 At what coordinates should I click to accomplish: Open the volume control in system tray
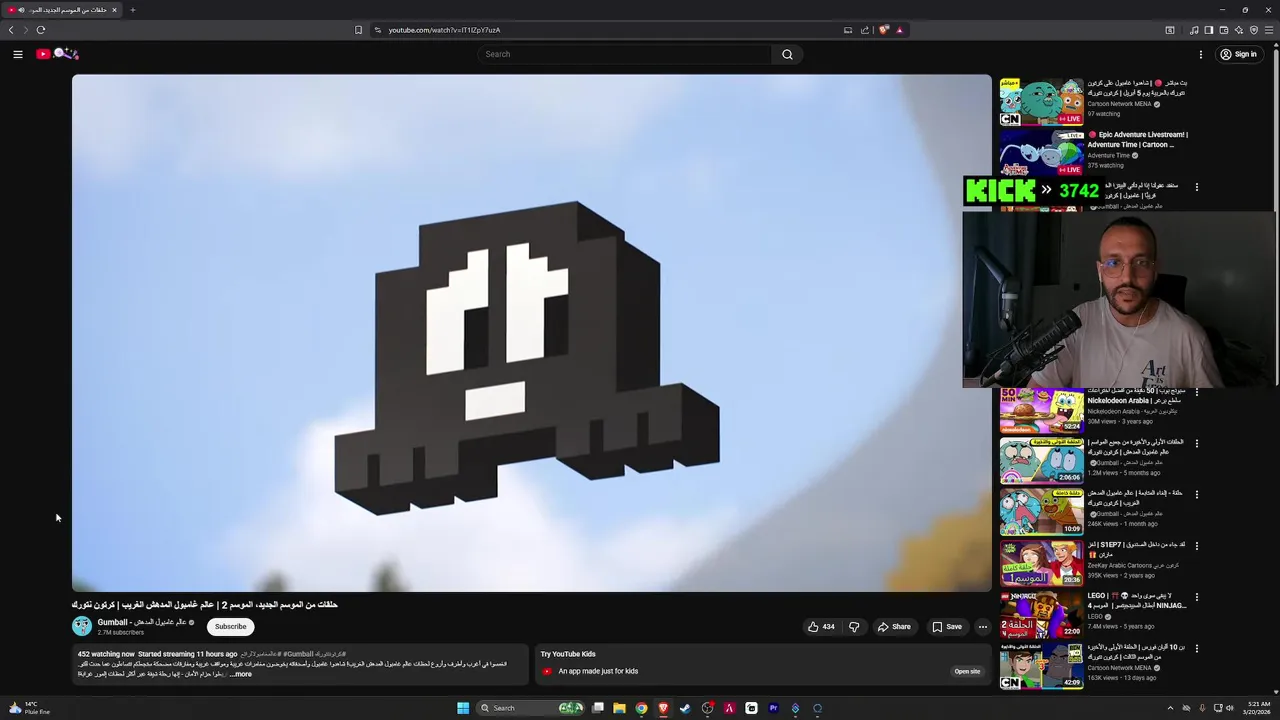pos(1229,708)
